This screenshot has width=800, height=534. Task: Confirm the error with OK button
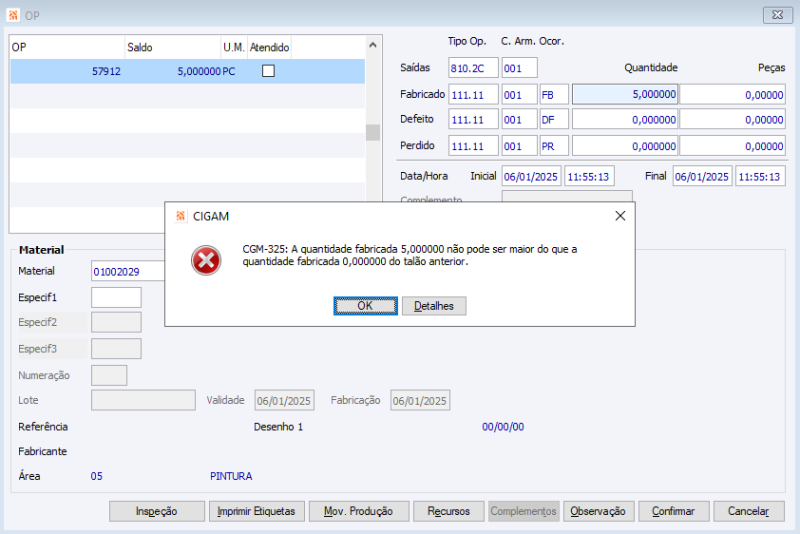365,306
